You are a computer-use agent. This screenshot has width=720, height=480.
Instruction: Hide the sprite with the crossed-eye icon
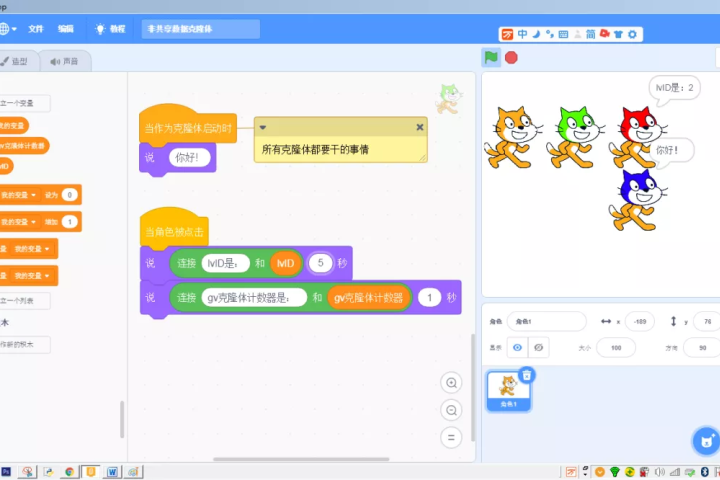(539, 347)
